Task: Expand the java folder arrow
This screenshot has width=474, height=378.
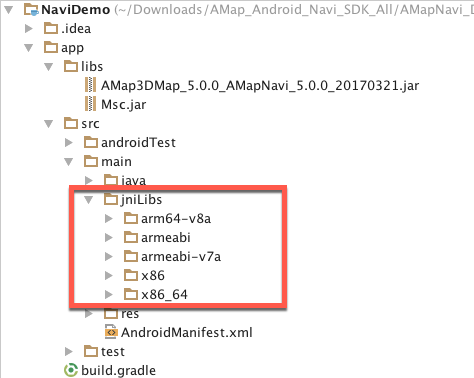Action: click(x=89, y=180)
